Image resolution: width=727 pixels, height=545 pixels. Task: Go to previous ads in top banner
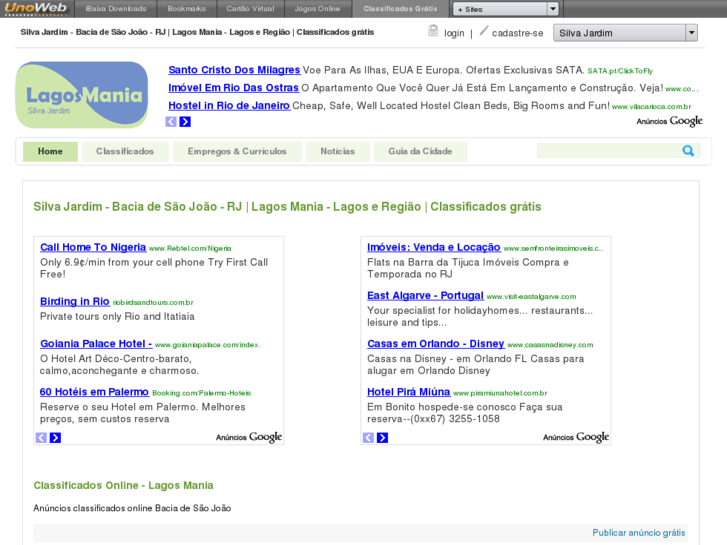[171, 122]
